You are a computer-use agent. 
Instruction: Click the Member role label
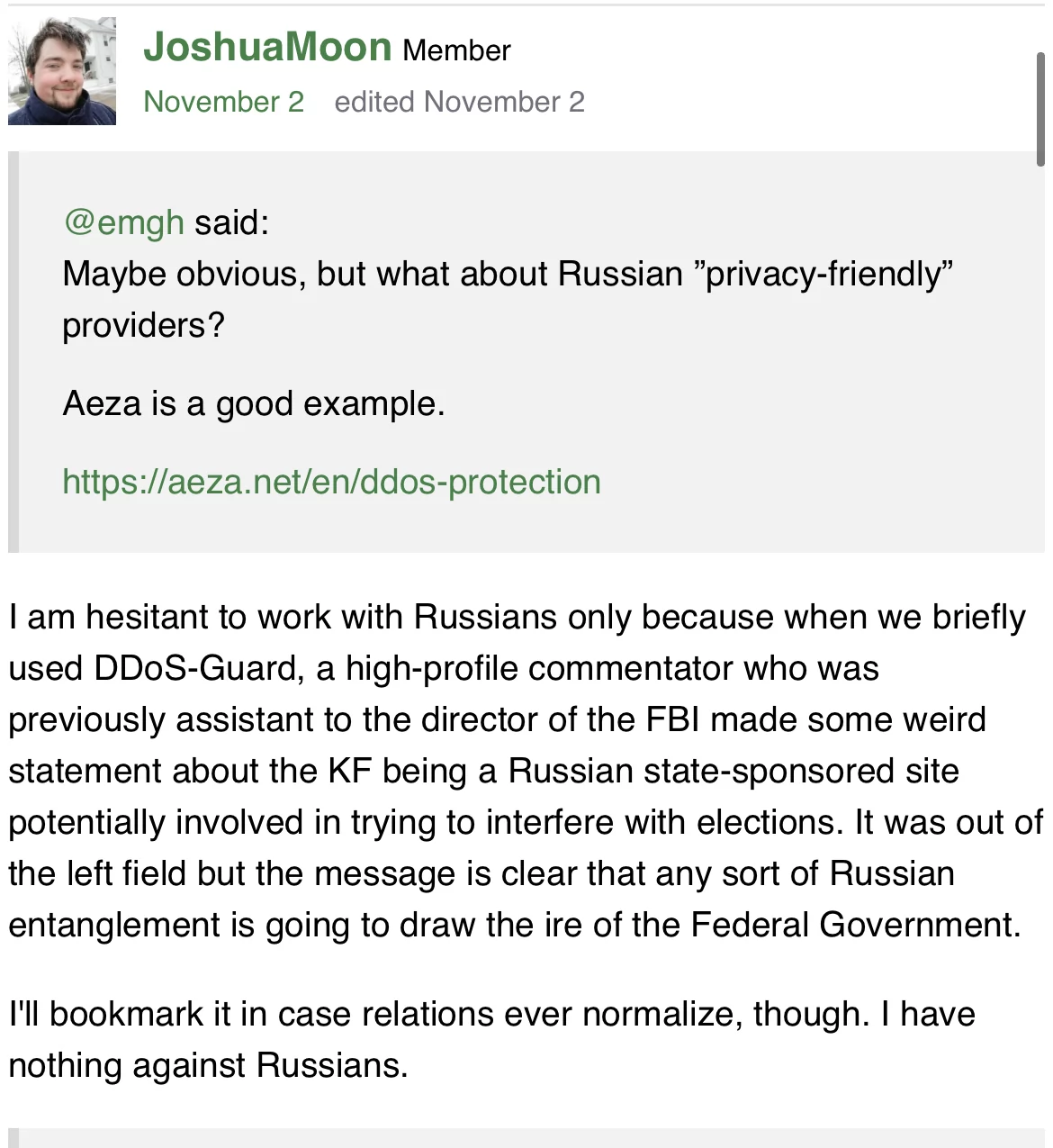(x=456, y=50)
